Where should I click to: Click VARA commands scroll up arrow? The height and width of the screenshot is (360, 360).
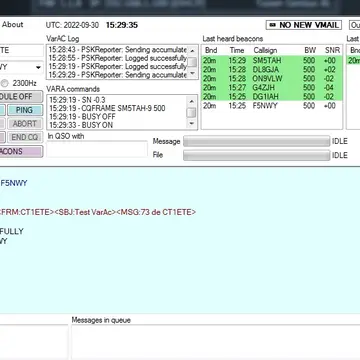click(x=192, y=101)
